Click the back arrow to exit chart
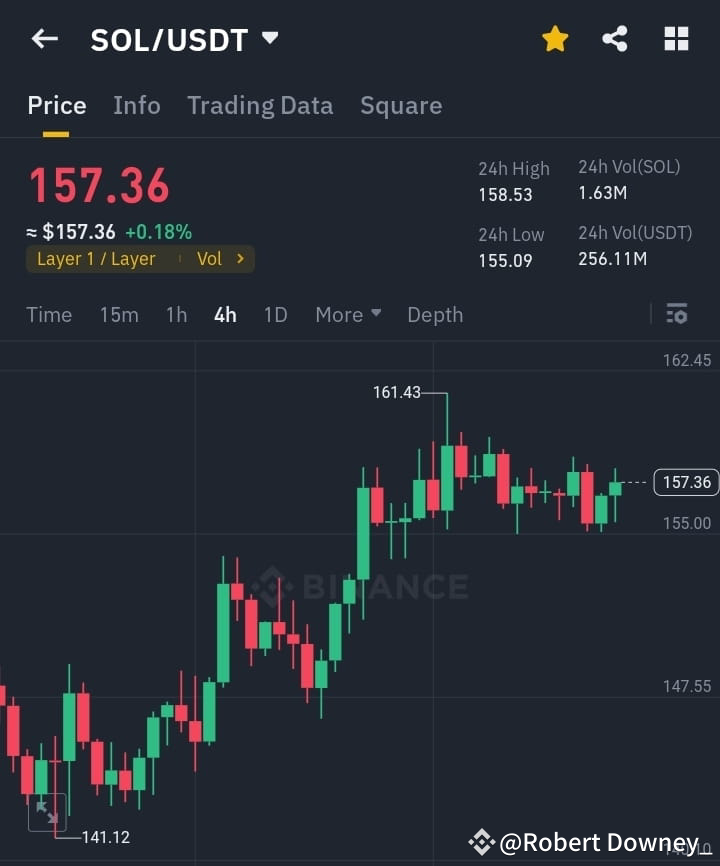The image size is (720, 866). coord(43,38)
